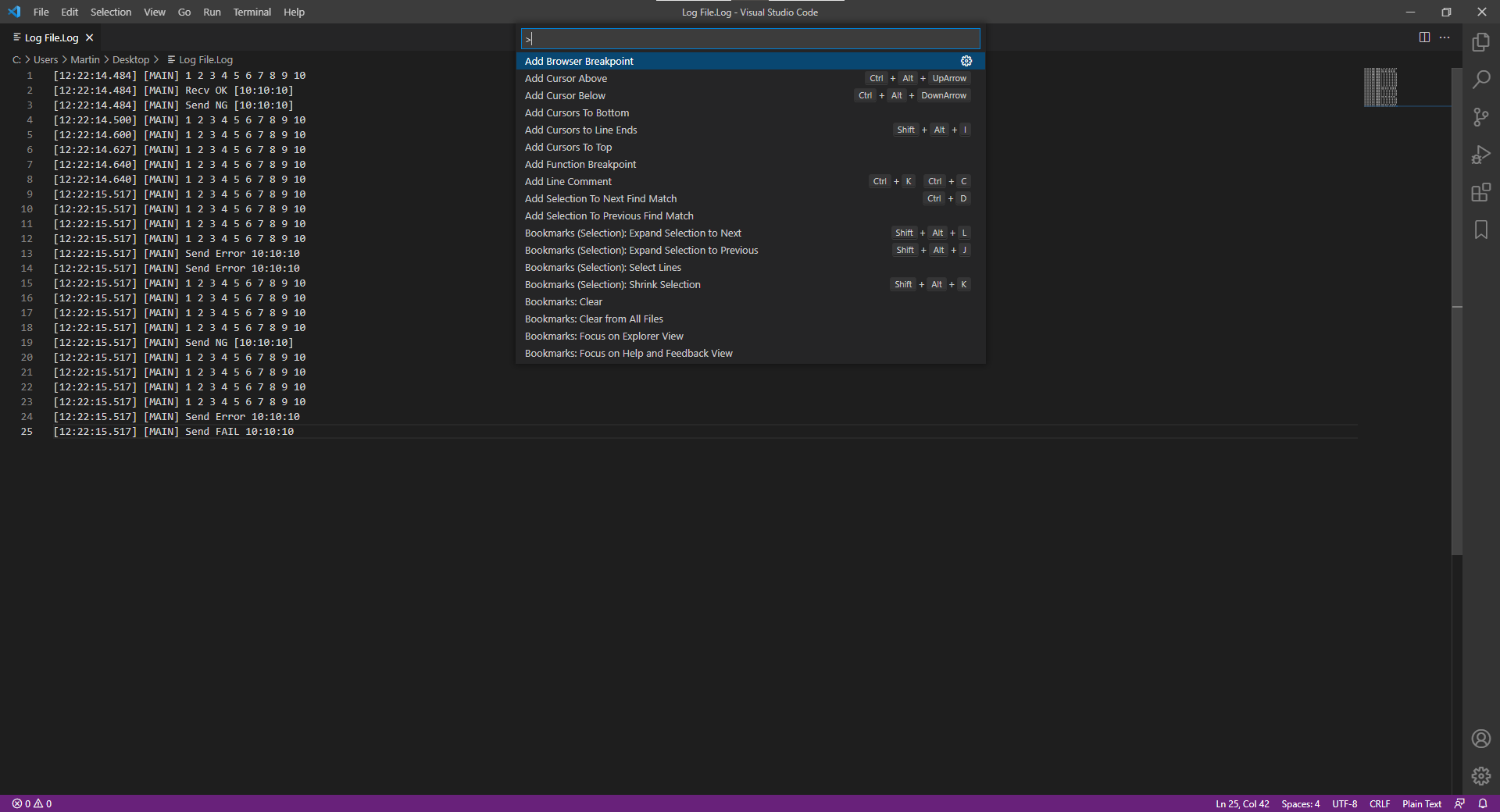Click line number 13 in gutter

[27, 254]
